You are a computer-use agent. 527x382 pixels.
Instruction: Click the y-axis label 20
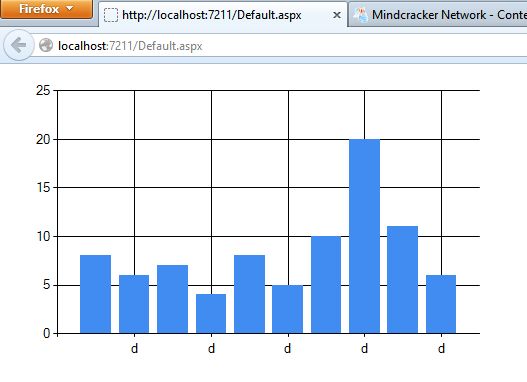tap(43, 139)
